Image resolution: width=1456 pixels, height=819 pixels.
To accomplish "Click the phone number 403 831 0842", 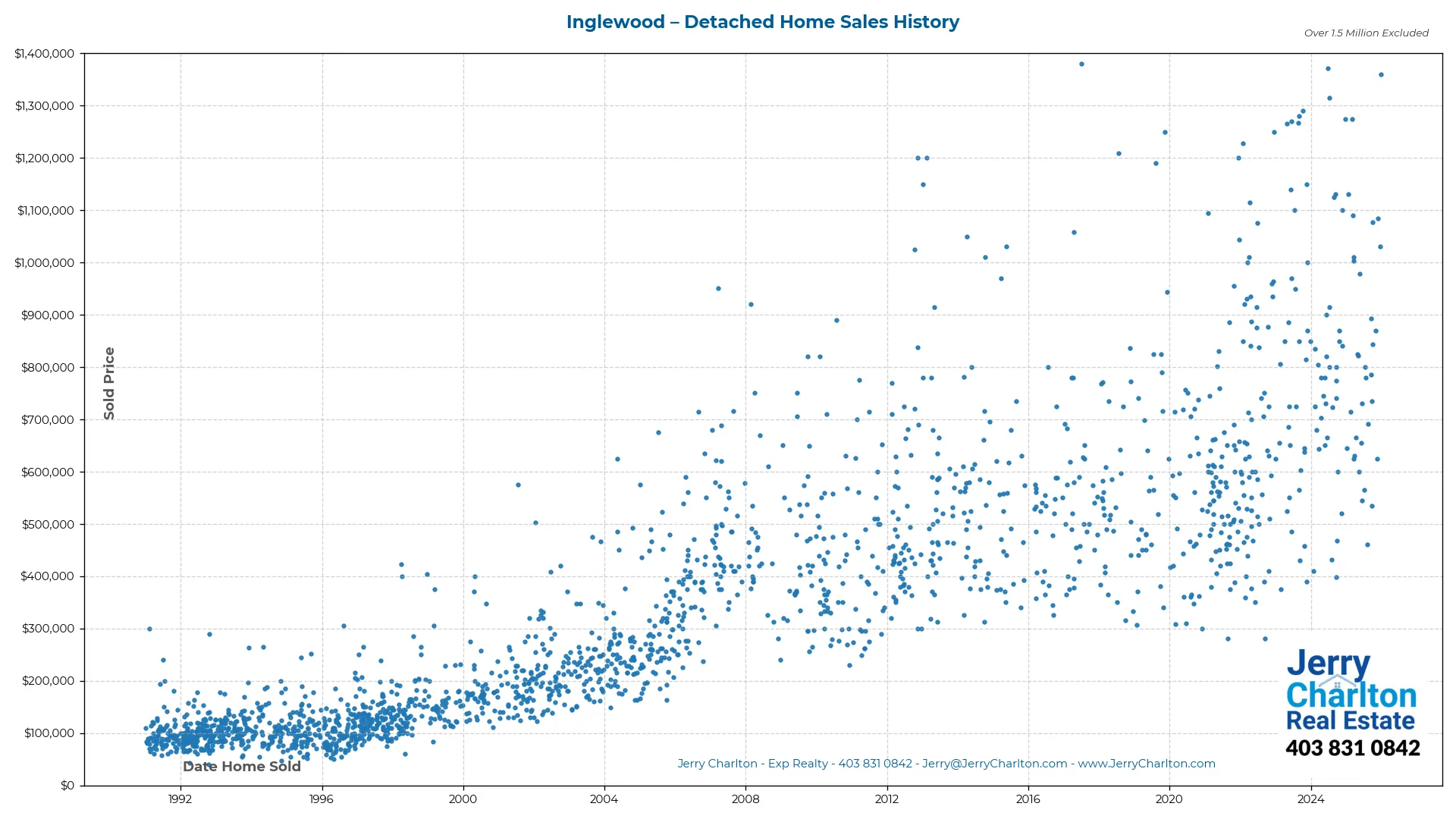I will tap(1354, 748).
